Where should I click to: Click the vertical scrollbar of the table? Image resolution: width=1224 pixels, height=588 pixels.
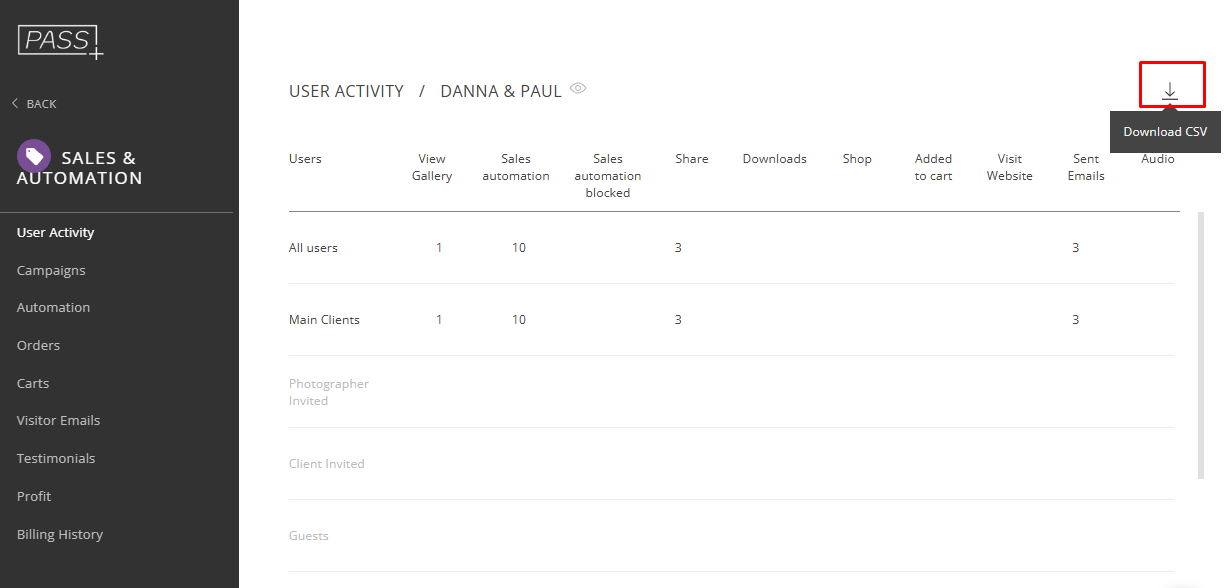1201,345
